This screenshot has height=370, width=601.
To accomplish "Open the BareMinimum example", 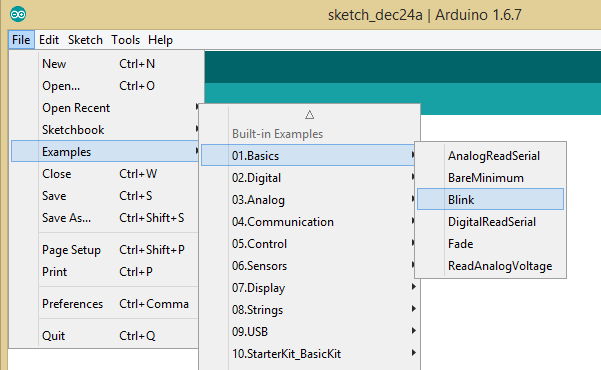I will [x=490, y=178].
